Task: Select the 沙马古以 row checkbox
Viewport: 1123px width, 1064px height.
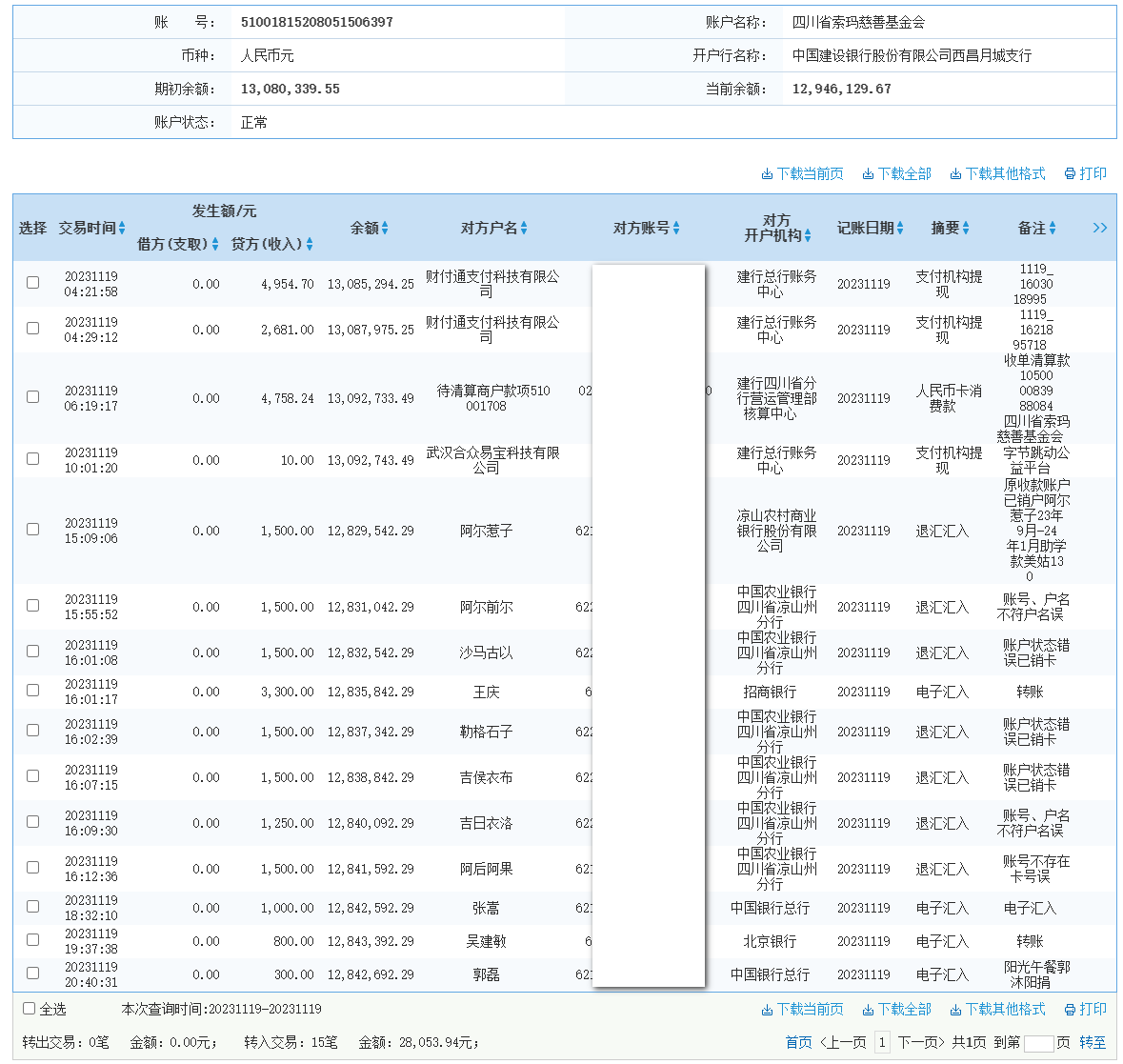Action: (x=33, y=651)
